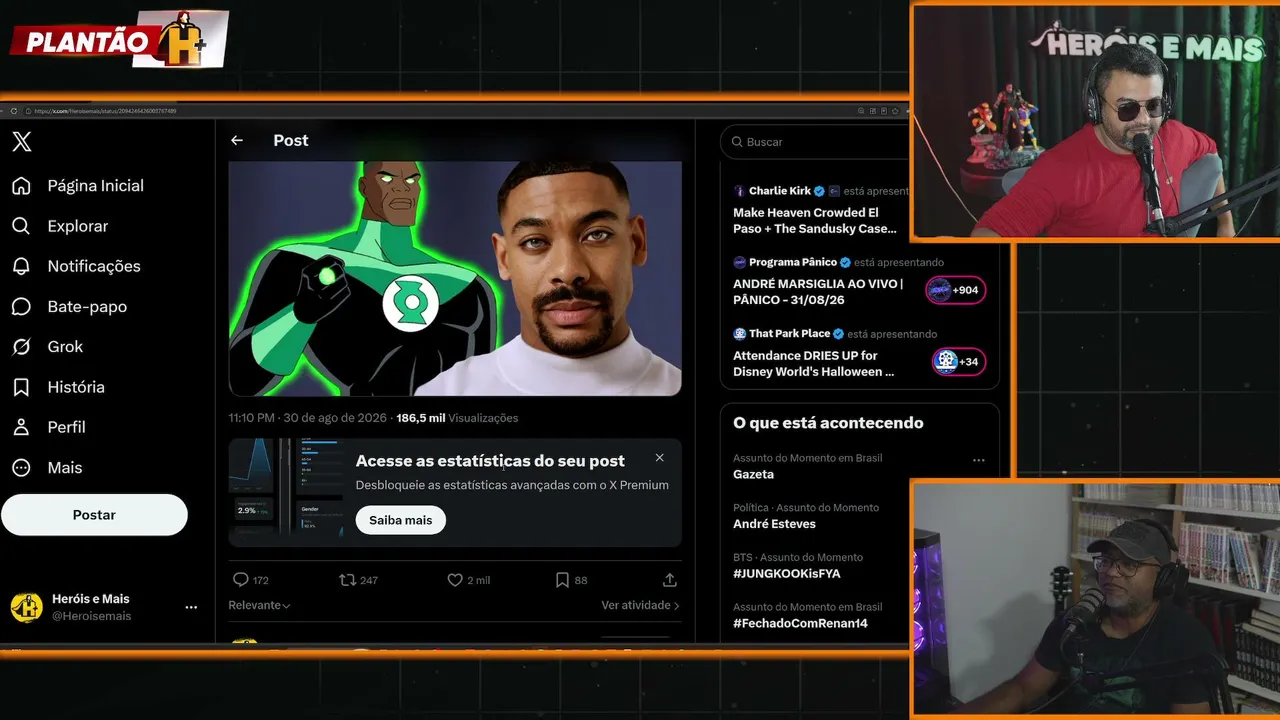The width and height of the screenshot is (1280, 720).
Task: Open the André Esteves trending topic
Action: [x=774, y=524]
